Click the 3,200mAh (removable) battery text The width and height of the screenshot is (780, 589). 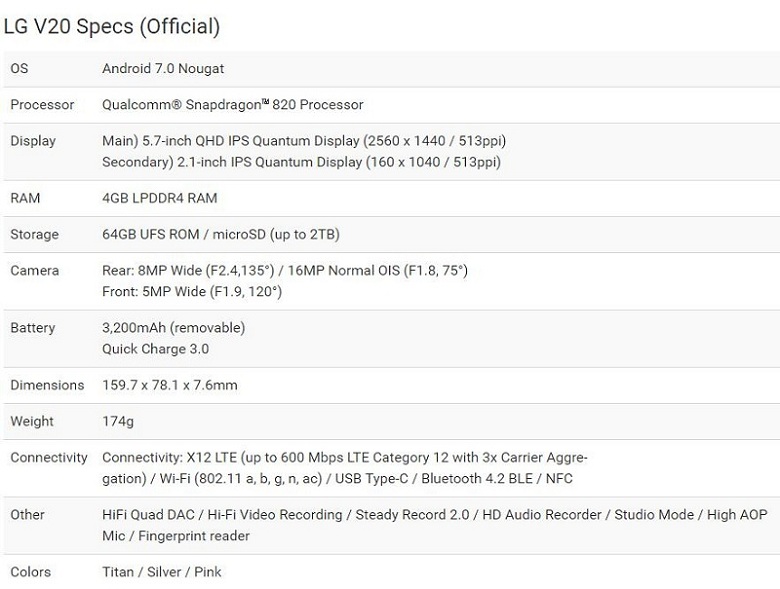click(174, 328)
